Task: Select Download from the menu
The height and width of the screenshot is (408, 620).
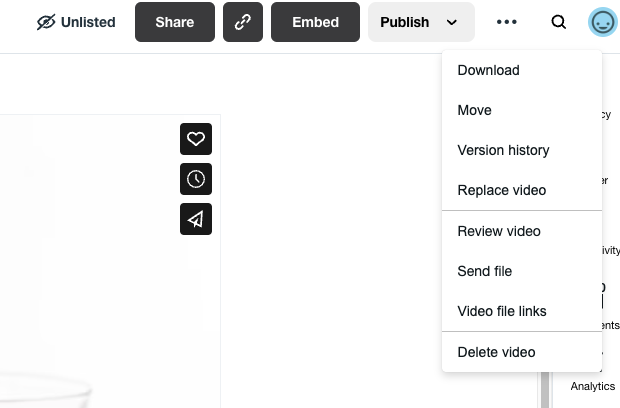Action: [488, 70]
